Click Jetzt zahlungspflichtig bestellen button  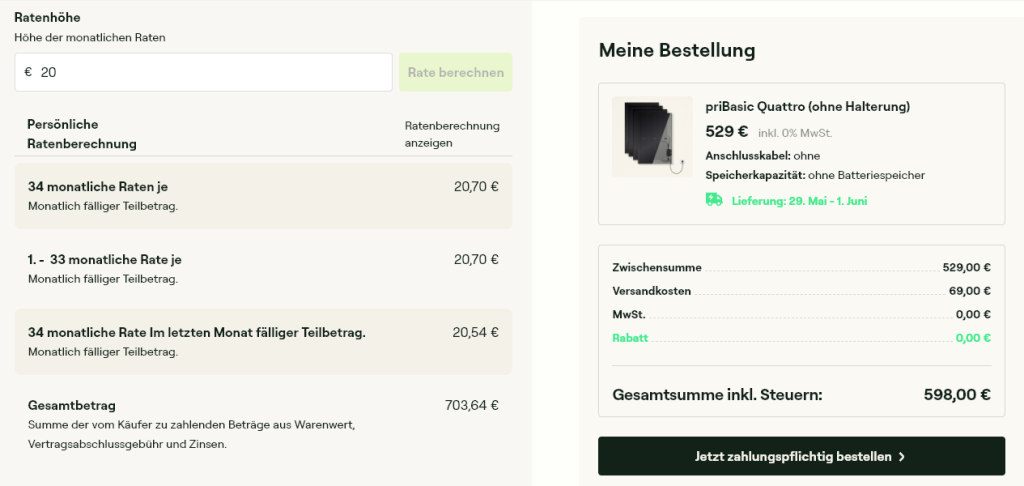coord(801,456)
